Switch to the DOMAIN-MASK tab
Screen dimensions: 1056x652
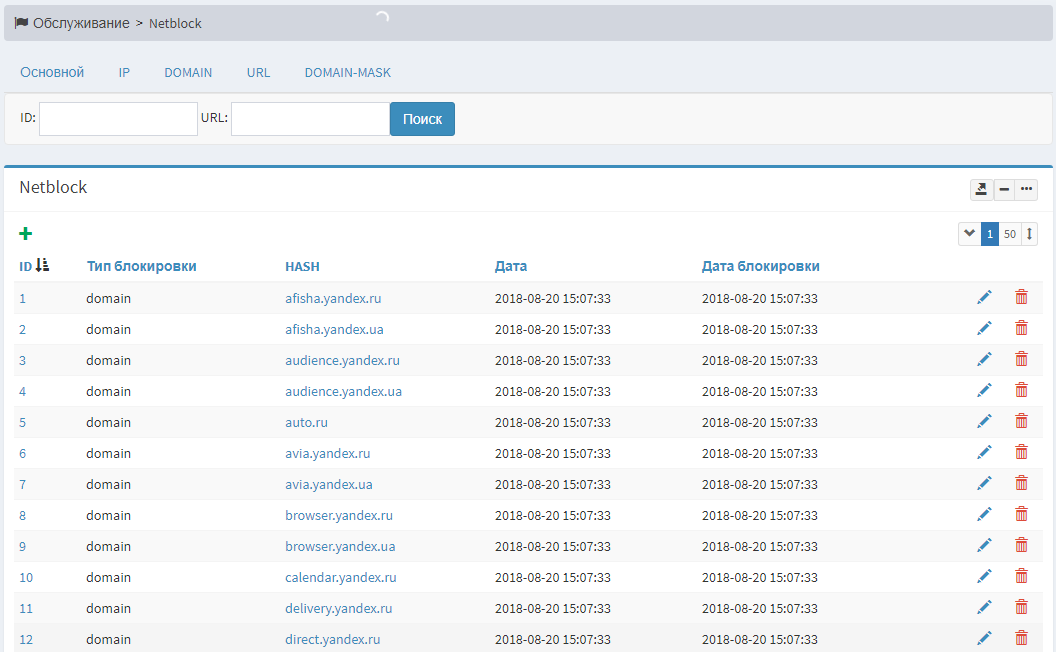[347, 73]
